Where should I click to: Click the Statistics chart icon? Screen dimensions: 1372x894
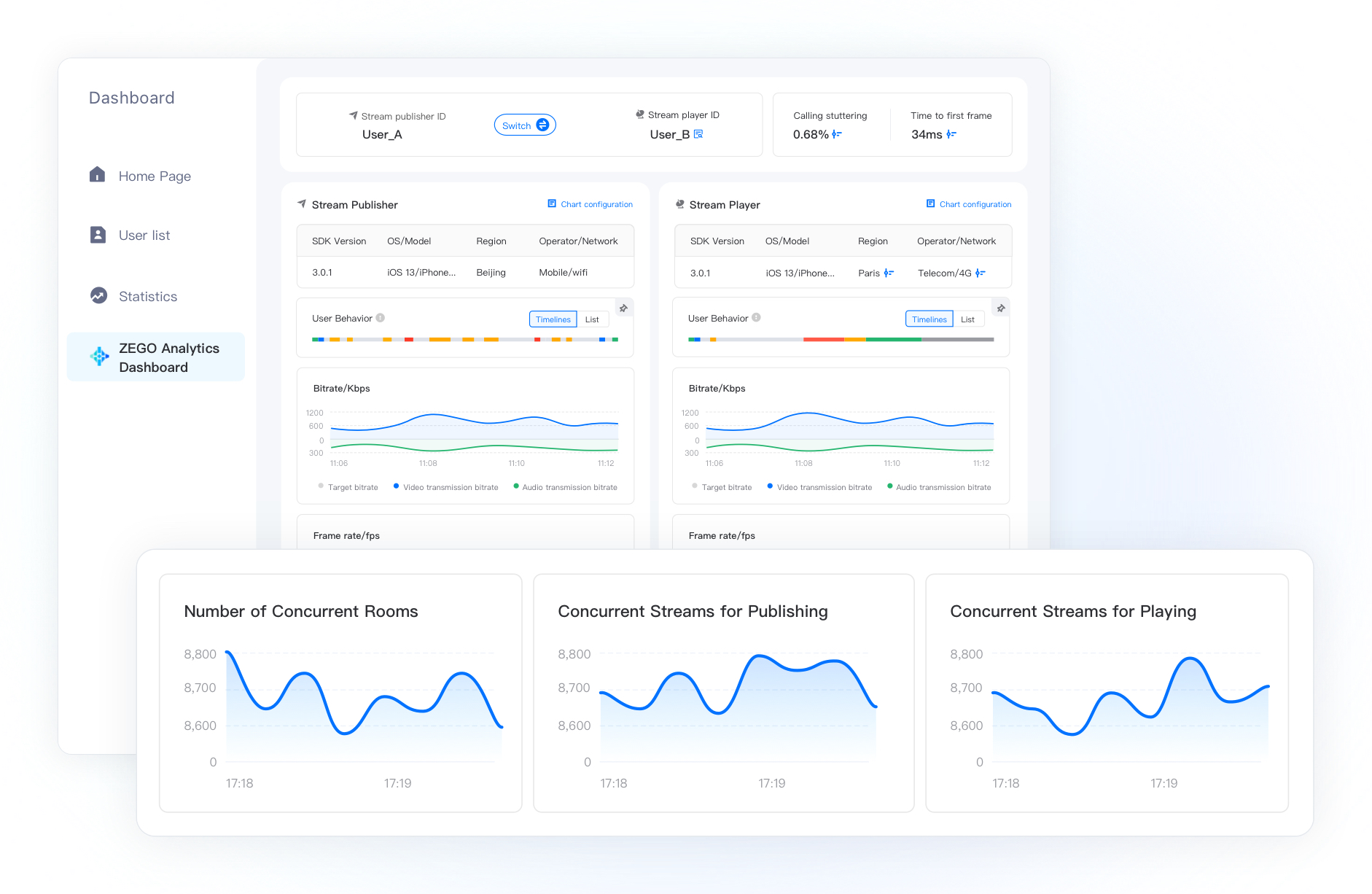click(98, 295)
